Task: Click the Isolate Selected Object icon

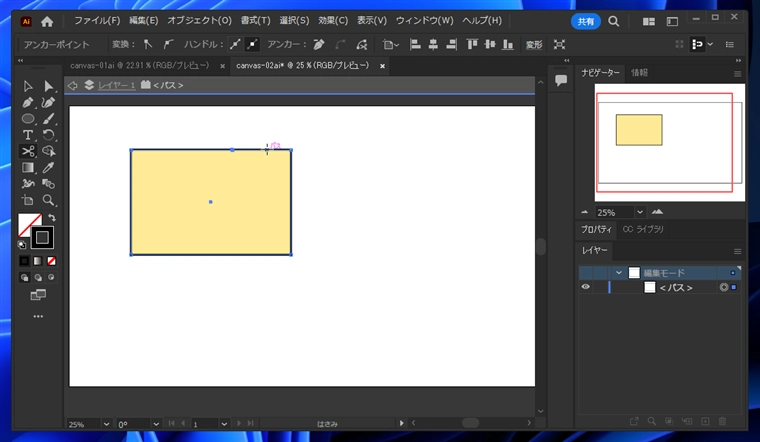Action: coord(559,45)
